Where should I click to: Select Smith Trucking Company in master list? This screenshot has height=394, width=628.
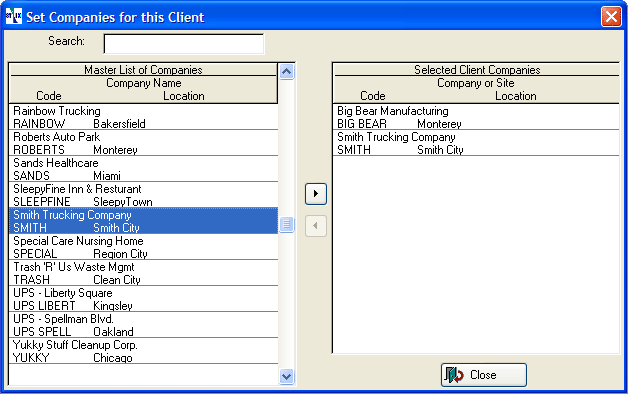click(143, 221)
